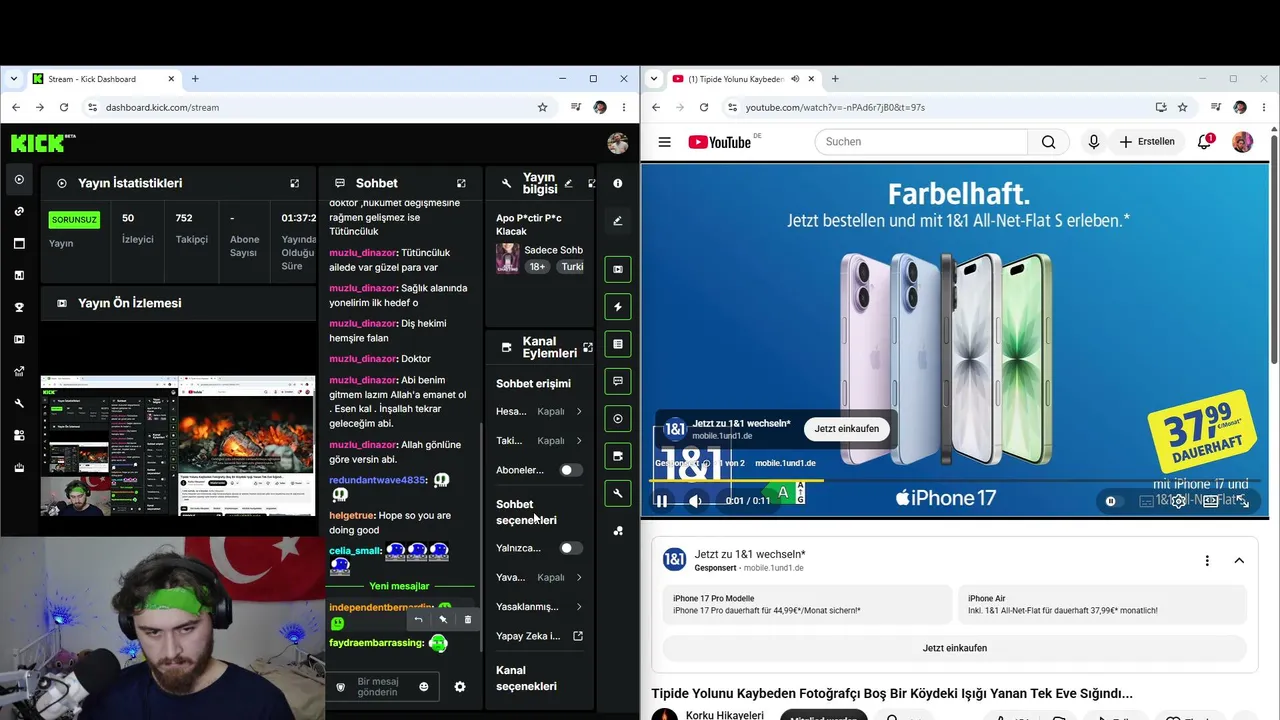This screenshot has width=1280, height=720.
Task: Open the bar-chart icon in Kick's left sidebar
Action: (19, 275)
